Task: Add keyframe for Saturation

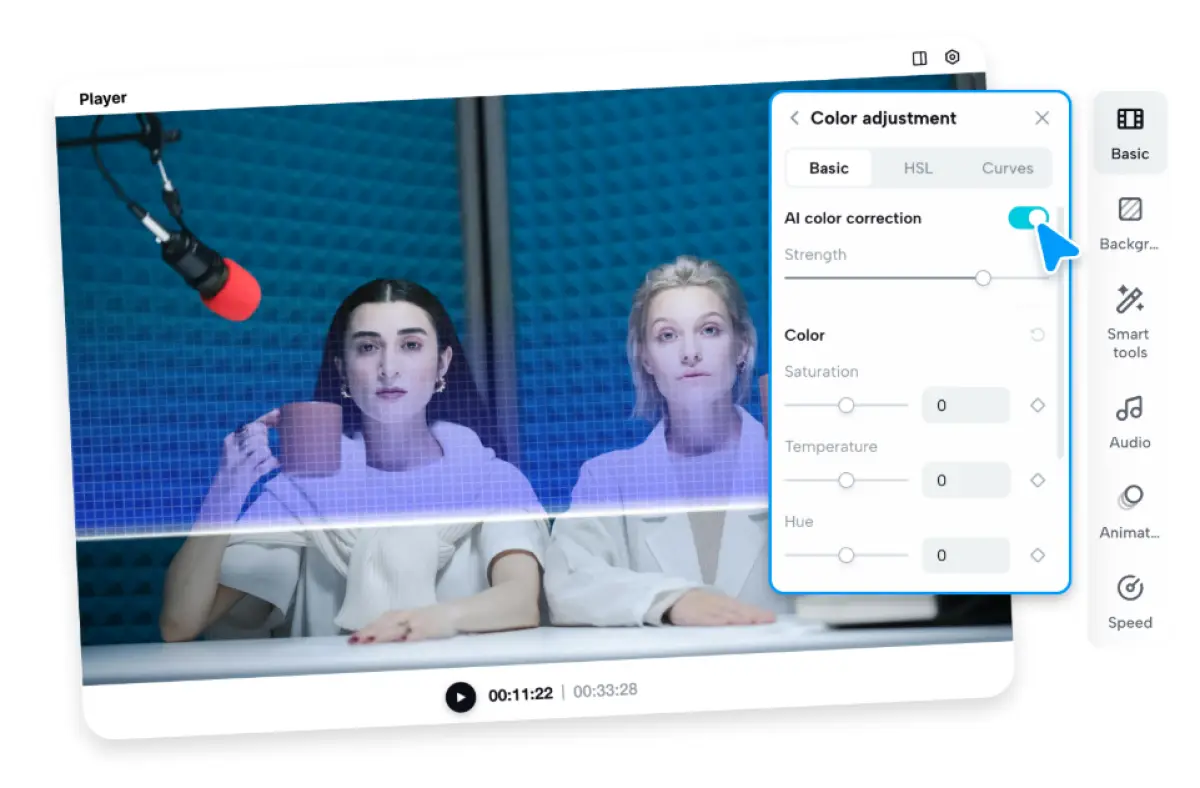Action: (x=1037, y=405)
